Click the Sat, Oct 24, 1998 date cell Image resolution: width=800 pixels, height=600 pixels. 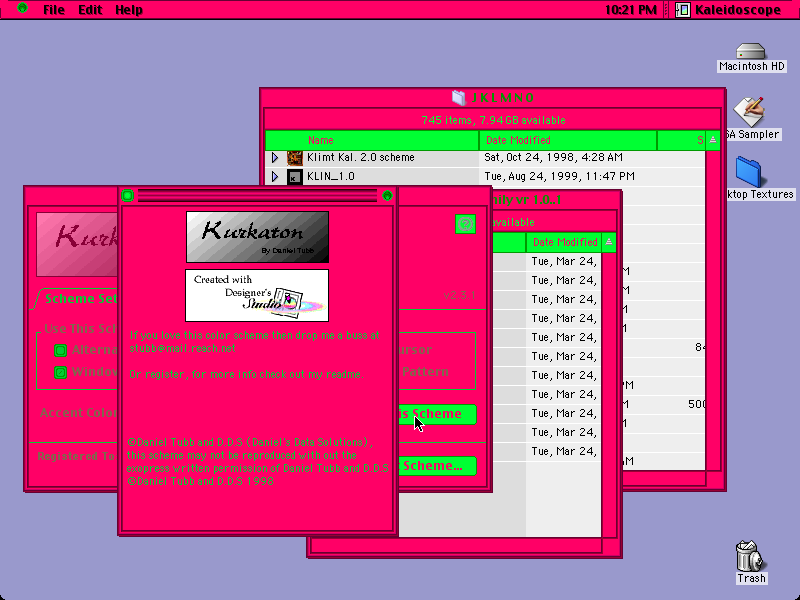553,158
